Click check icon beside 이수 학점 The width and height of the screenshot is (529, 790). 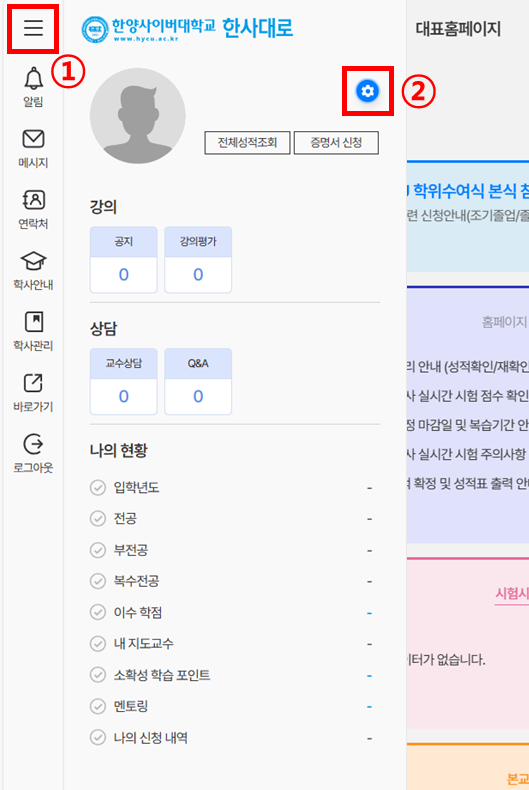[98, 613]
